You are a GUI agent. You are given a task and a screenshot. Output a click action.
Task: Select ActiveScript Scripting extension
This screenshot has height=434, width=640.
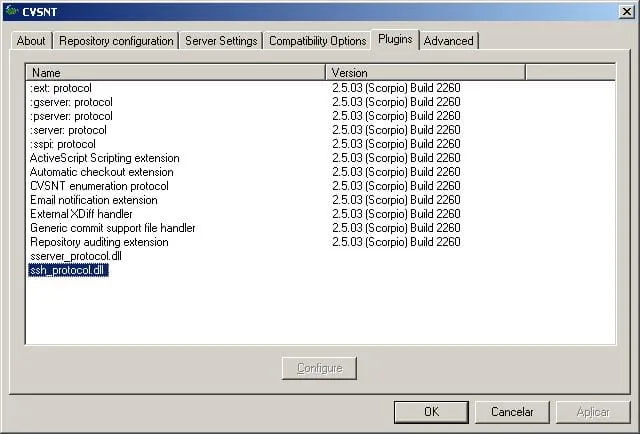tap(104, 158)
